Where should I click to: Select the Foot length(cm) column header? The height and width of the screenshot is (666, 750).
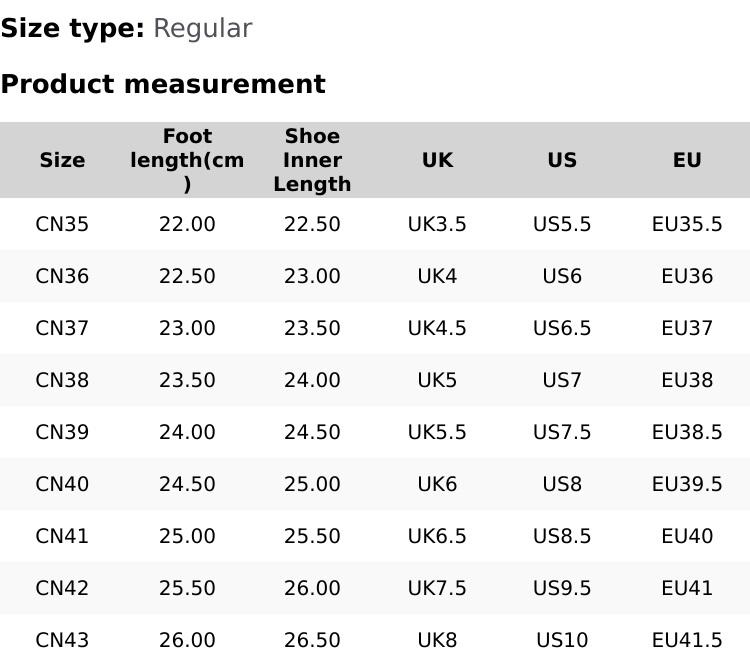(x=187, y=160)
